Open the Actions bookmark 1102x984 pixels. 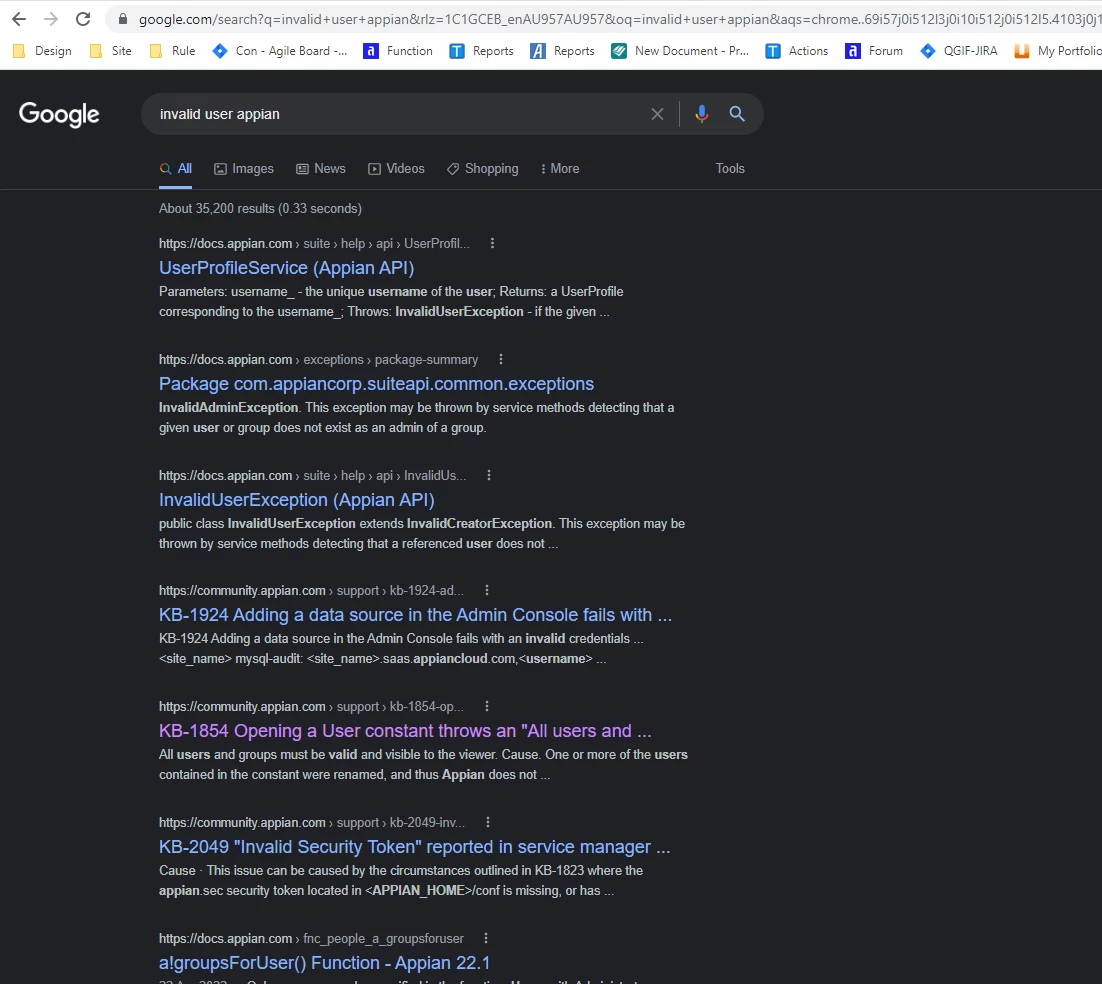click(796, 51)
